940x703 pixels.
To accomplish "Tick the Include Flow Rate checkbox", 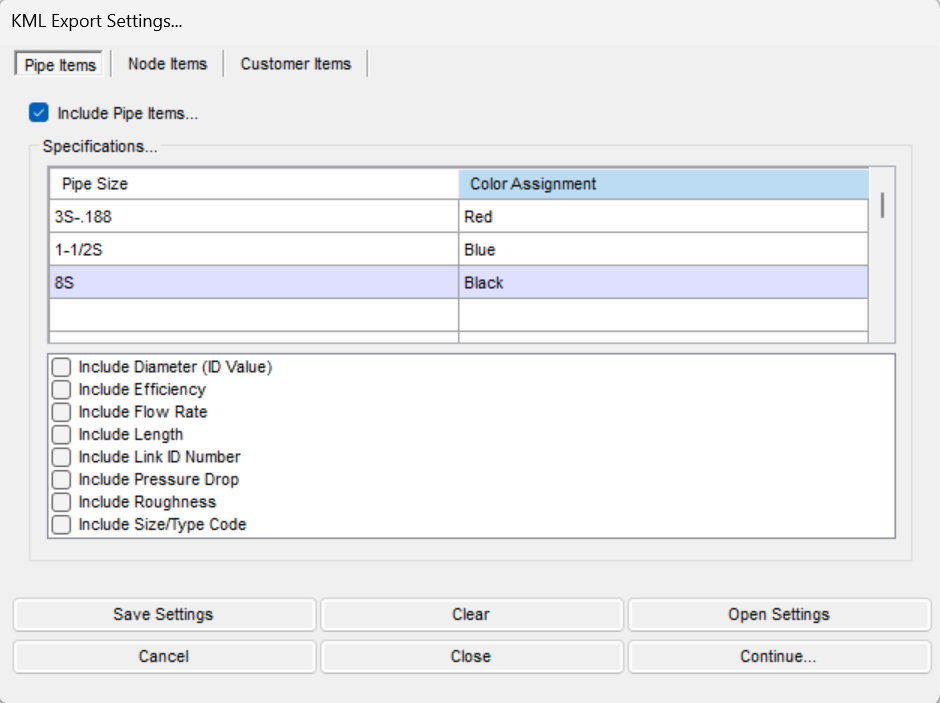I will click(x=61, y=412).
